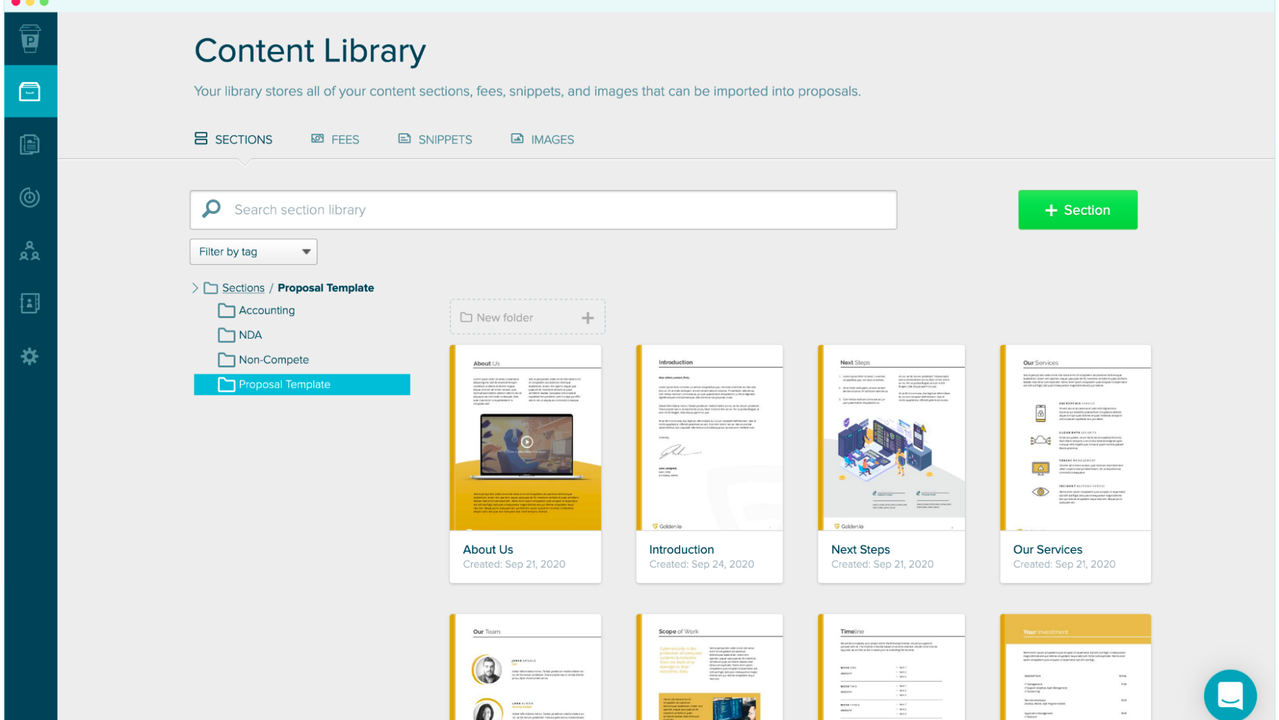Click the Sections breadcrumb link
1279x720 pixels.
(242, 287)
